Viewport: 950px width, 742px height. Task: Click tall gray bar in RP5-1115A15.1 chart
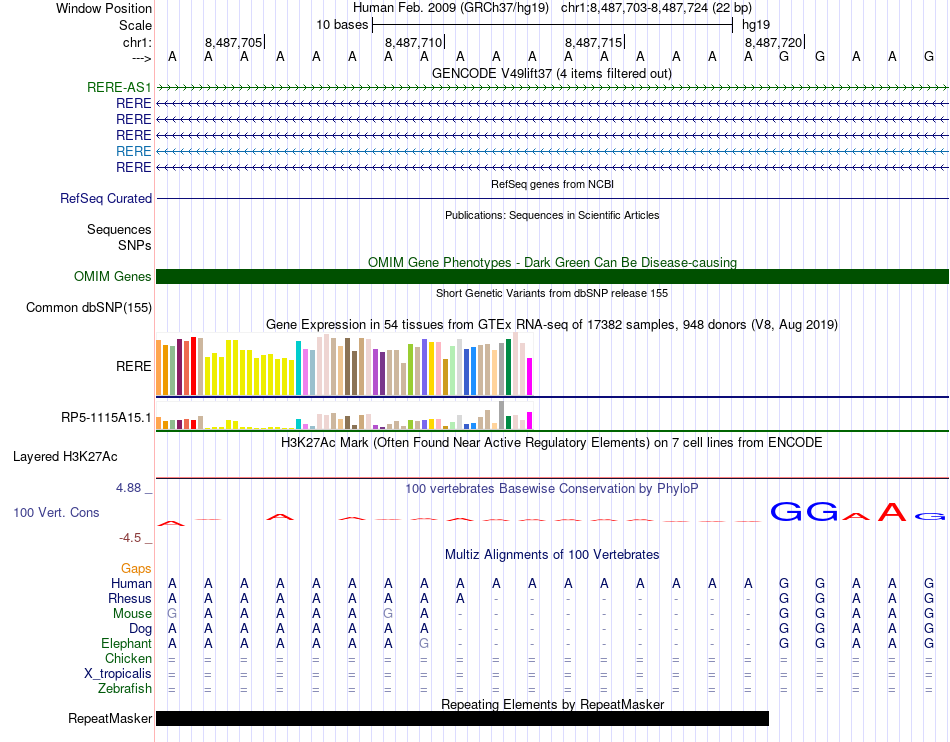coord(502,415)
